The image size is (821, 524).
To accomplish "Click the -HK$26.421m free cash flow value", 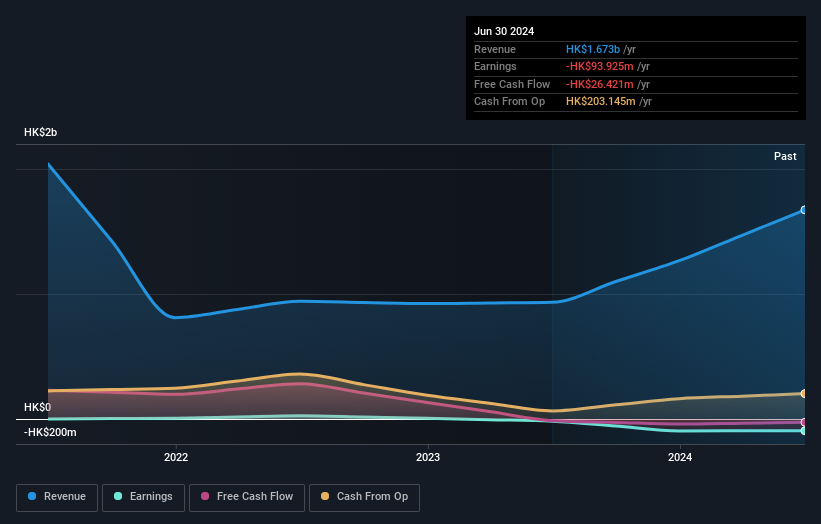I will (600, 84).
